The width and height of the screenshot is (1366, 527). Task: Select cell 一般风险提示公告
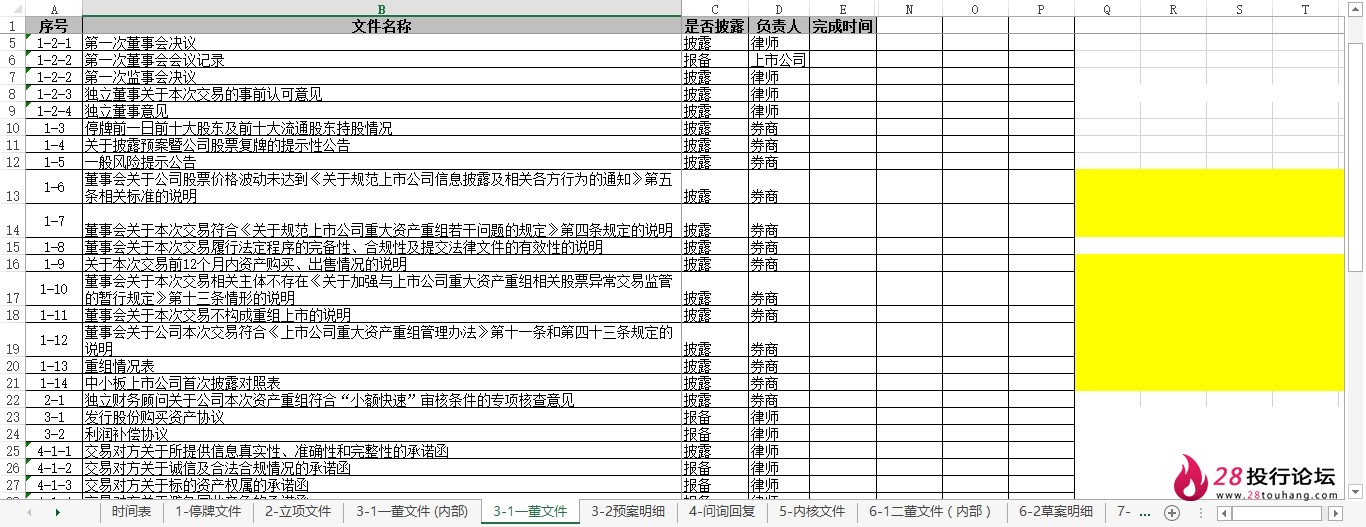pyautogui.click(x=382, y=162)
